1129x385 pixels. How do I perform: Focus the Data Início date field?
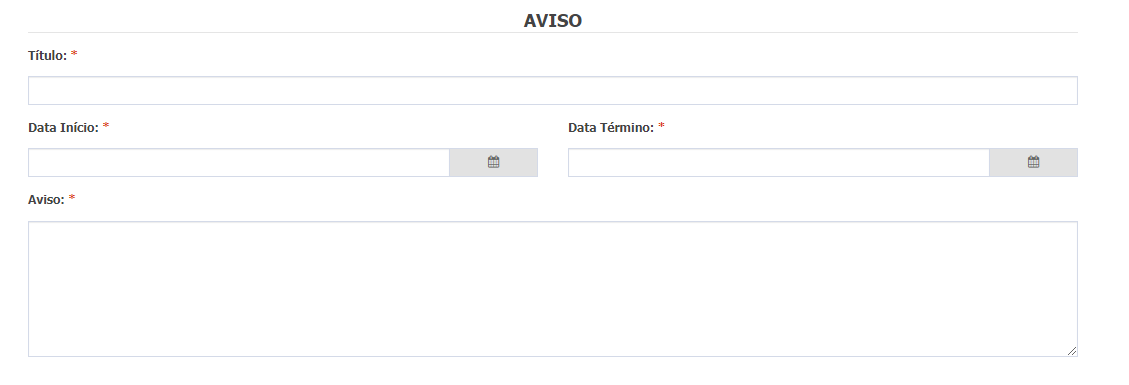[239, 163]
